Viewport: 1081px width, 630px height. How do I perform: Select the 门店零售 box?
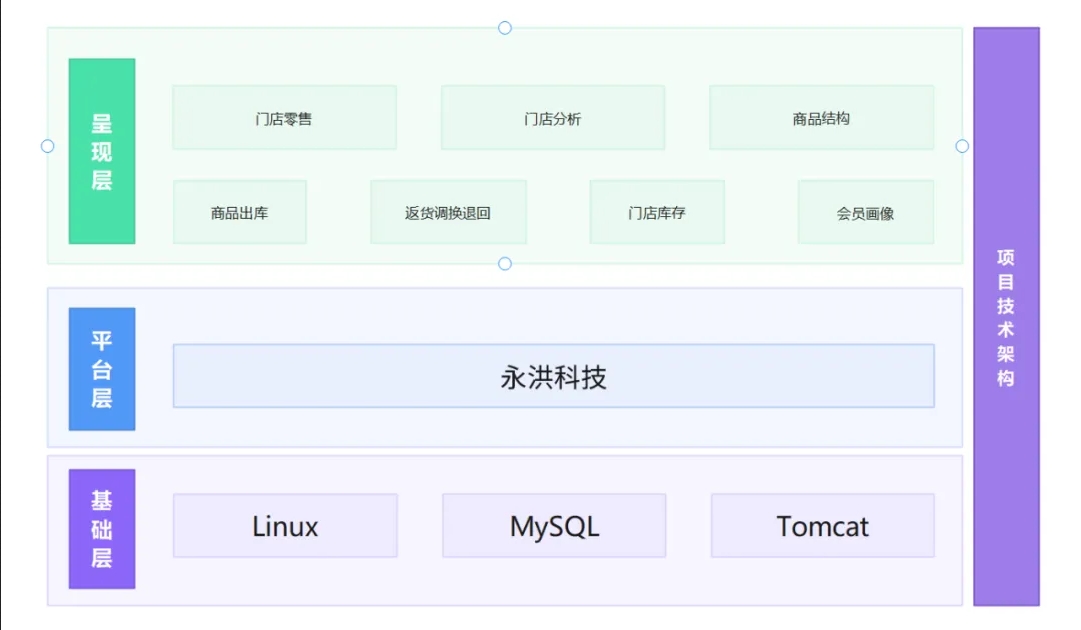[x=284, y=118]
